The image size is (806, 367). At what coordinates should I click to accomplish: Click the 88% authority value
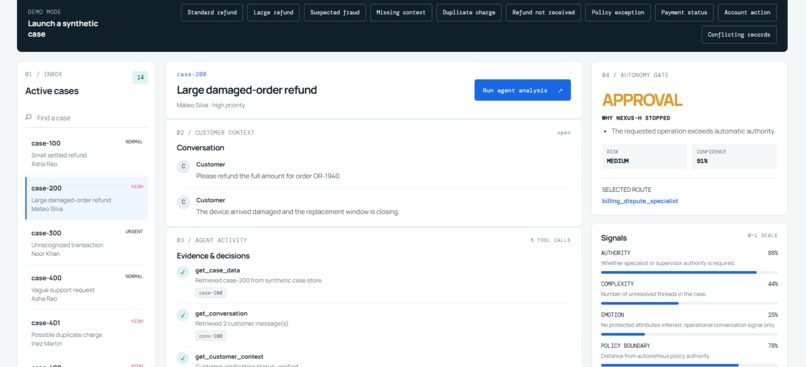pyautogui.click(x=773, y=253)
